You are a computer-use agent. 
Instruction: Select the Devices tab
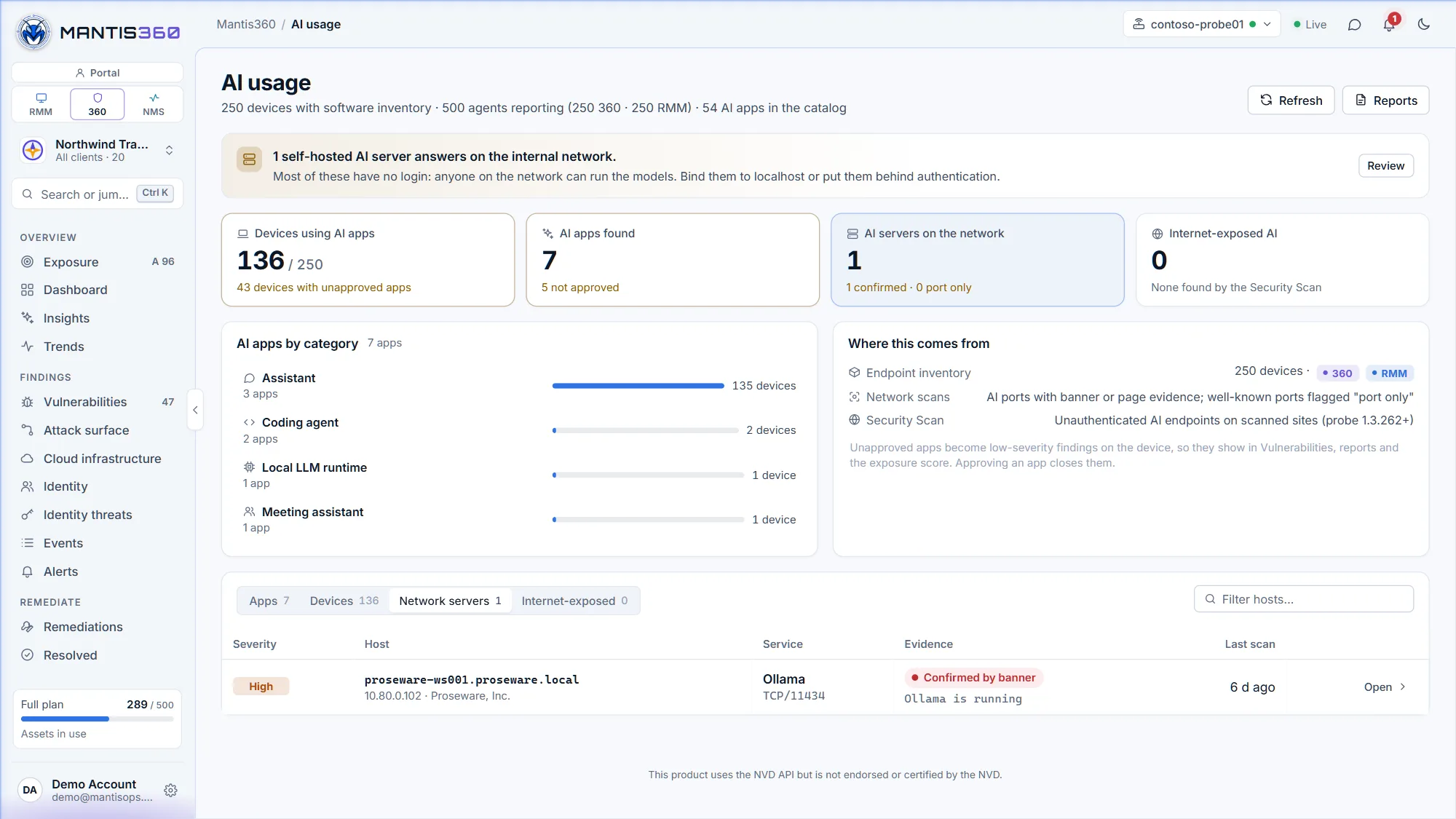[x=344, y=601]
